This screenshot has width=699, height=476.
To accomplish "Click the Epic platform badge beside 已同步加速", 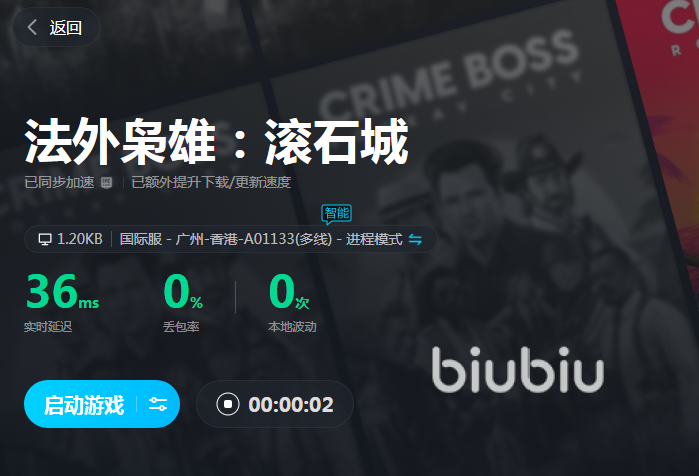I will [x=107, y=182].
